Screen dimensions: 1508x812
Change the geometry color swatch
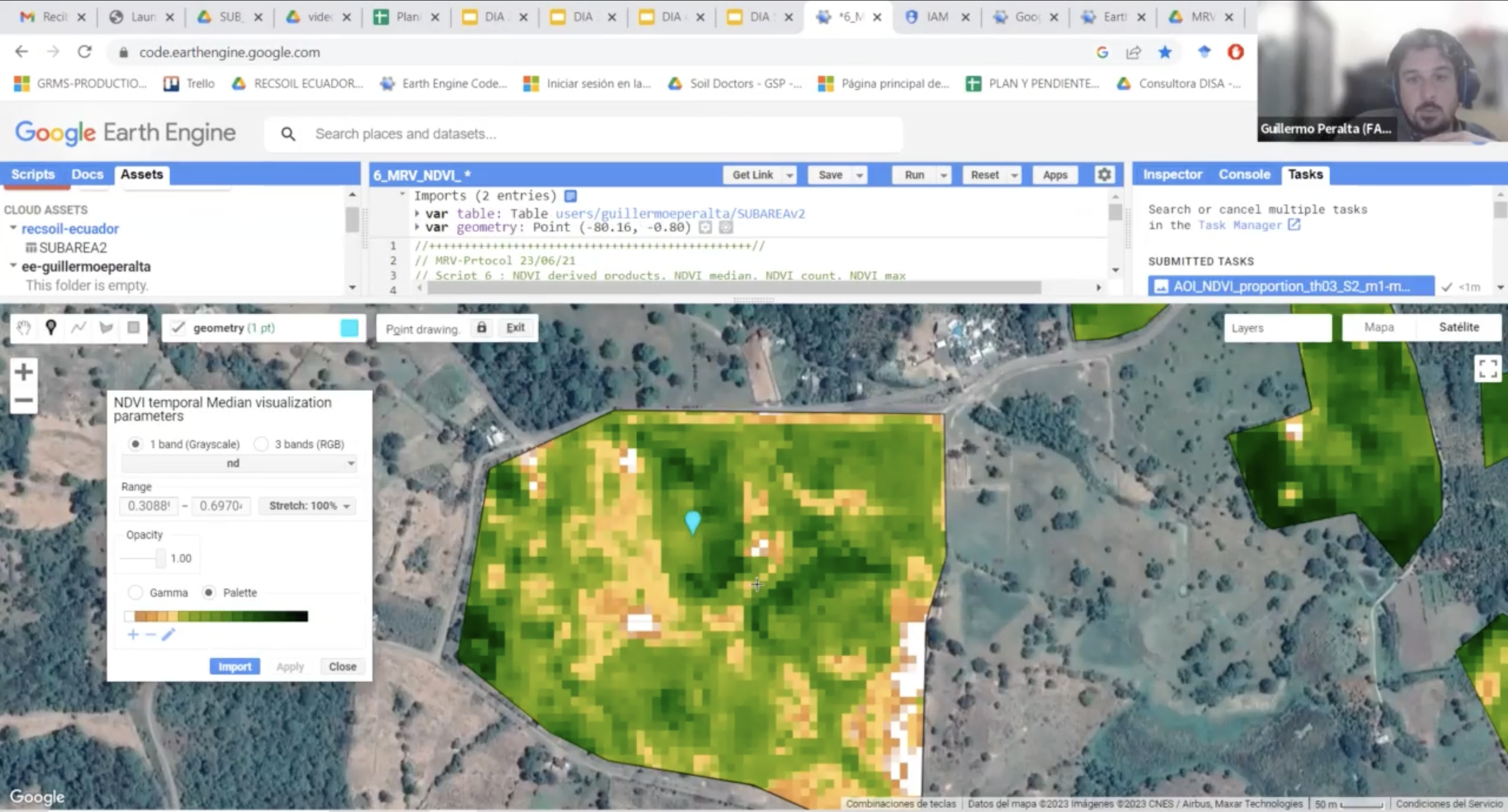coord(349,328)
